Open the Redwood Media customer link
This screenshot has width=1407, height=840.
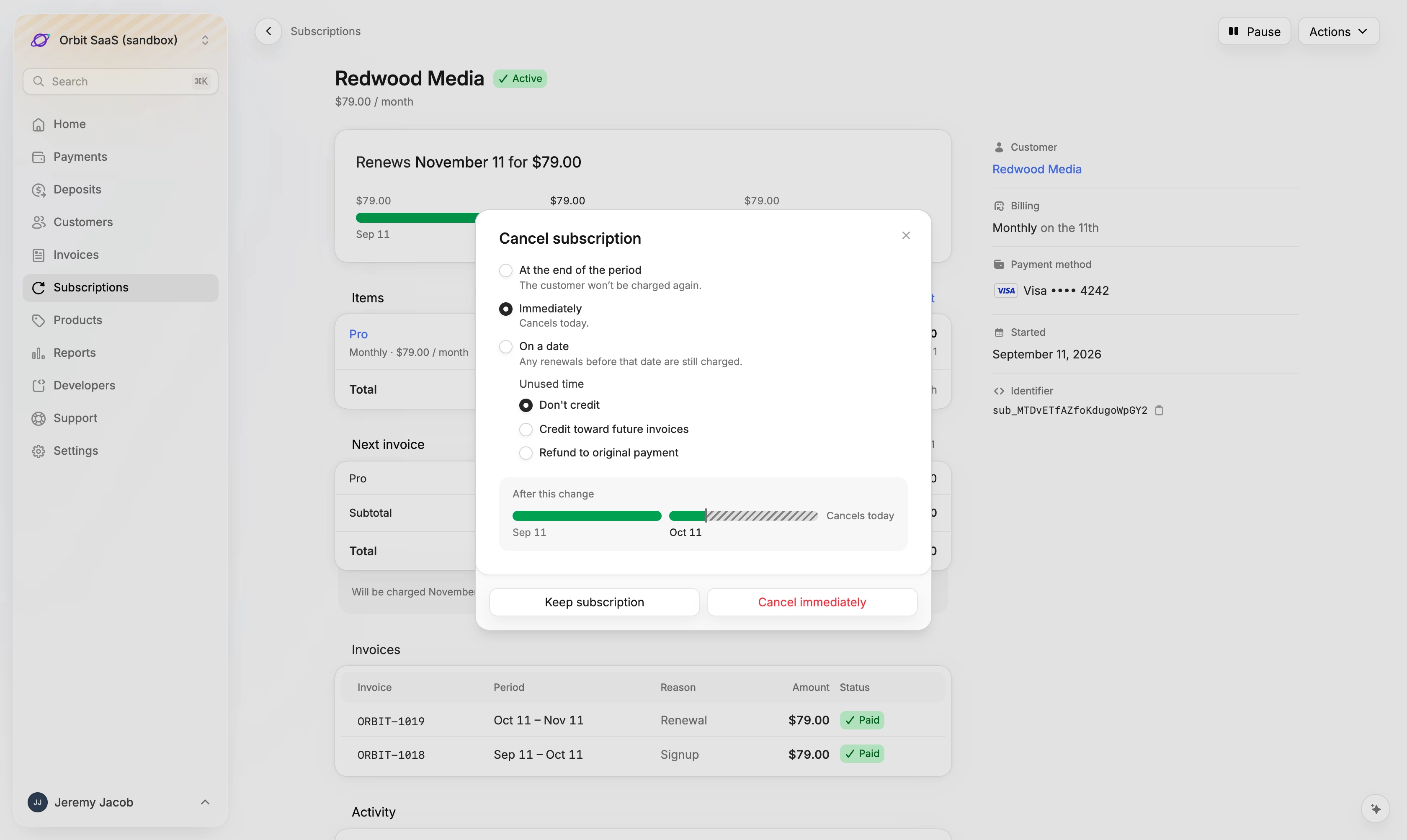tap(1036, 169)
